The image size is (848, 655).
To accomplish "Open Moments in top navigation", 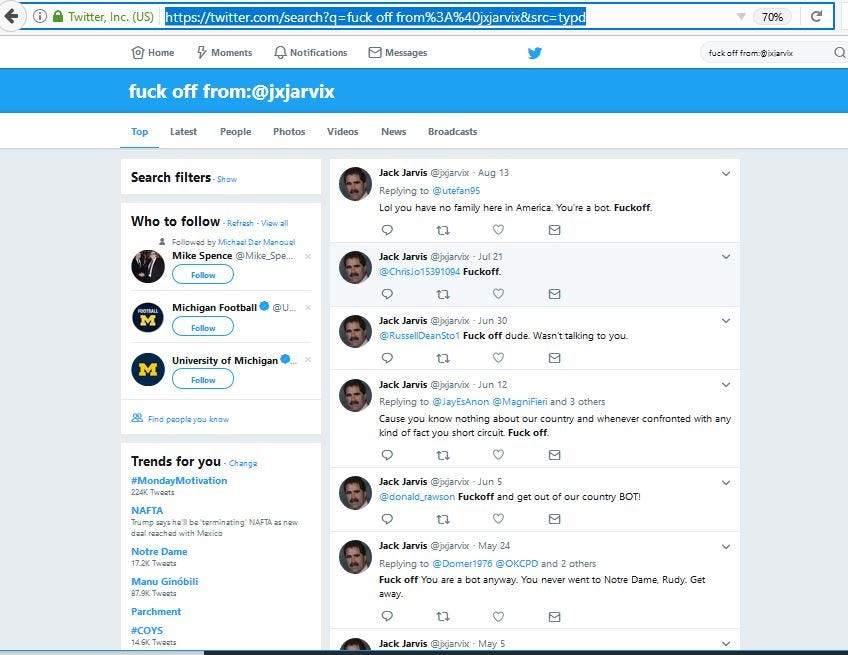I will 224,52.
